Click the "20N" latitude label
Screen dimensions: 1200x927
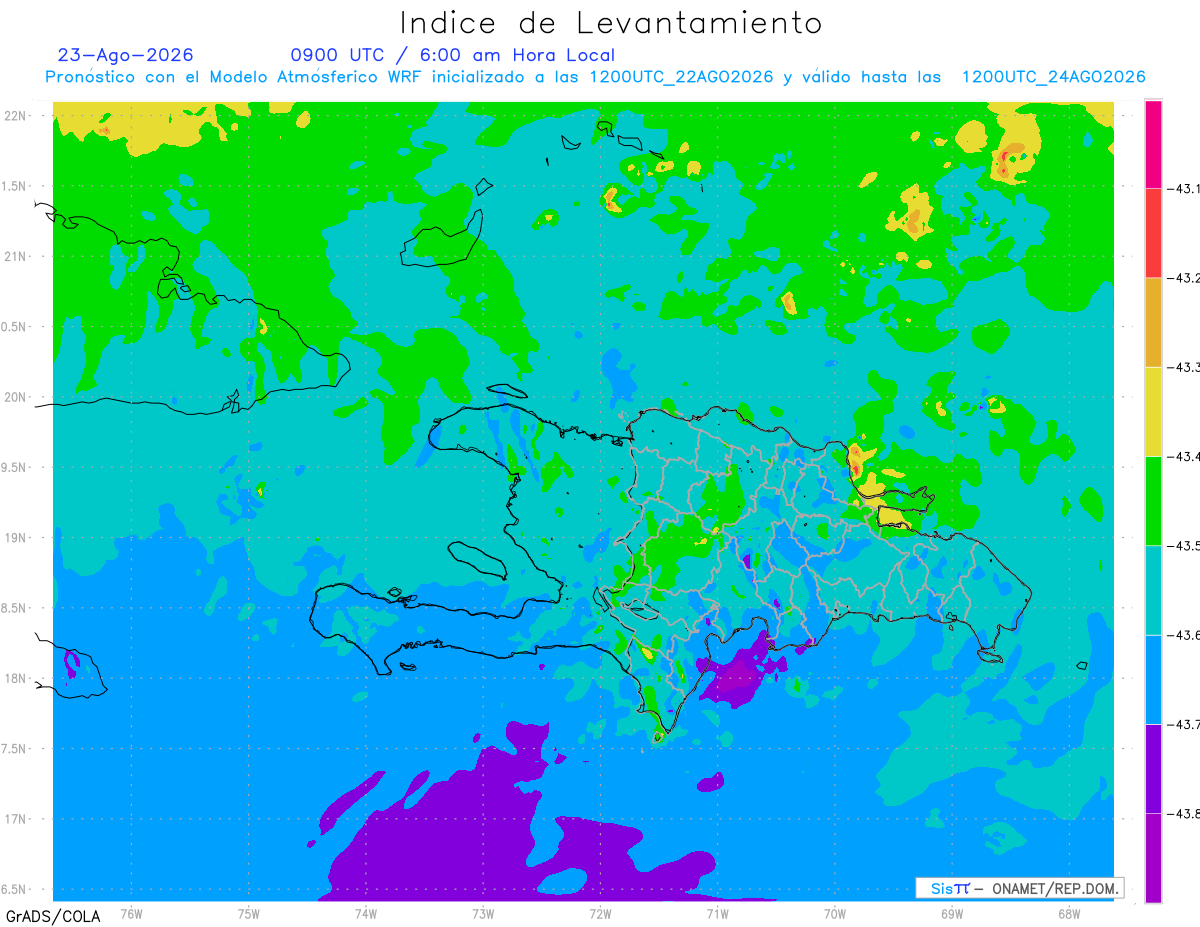click(x=16, y=397)
